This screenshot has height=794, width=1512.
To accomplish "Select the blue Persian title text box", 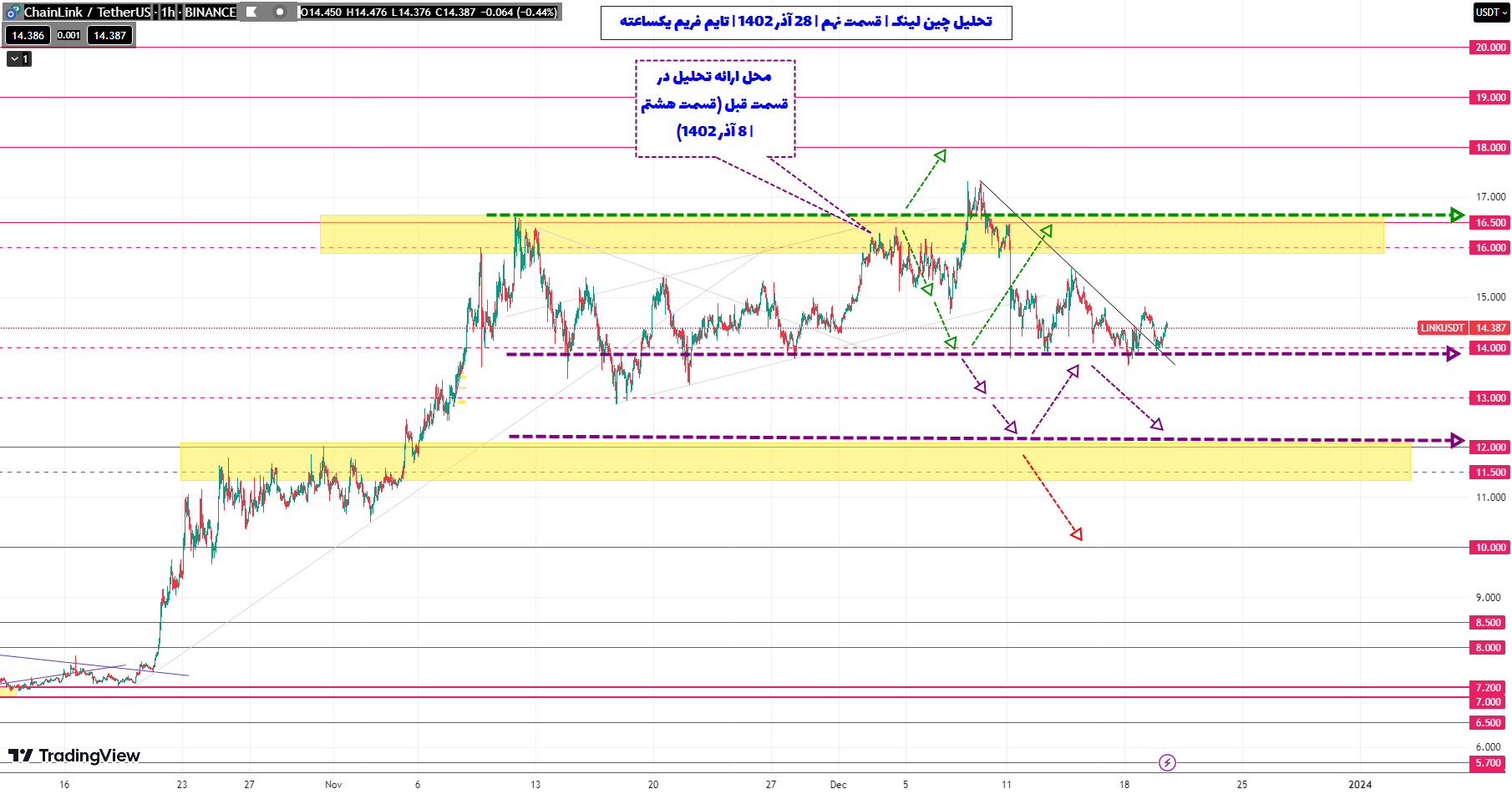I will (x=806, y=23).
